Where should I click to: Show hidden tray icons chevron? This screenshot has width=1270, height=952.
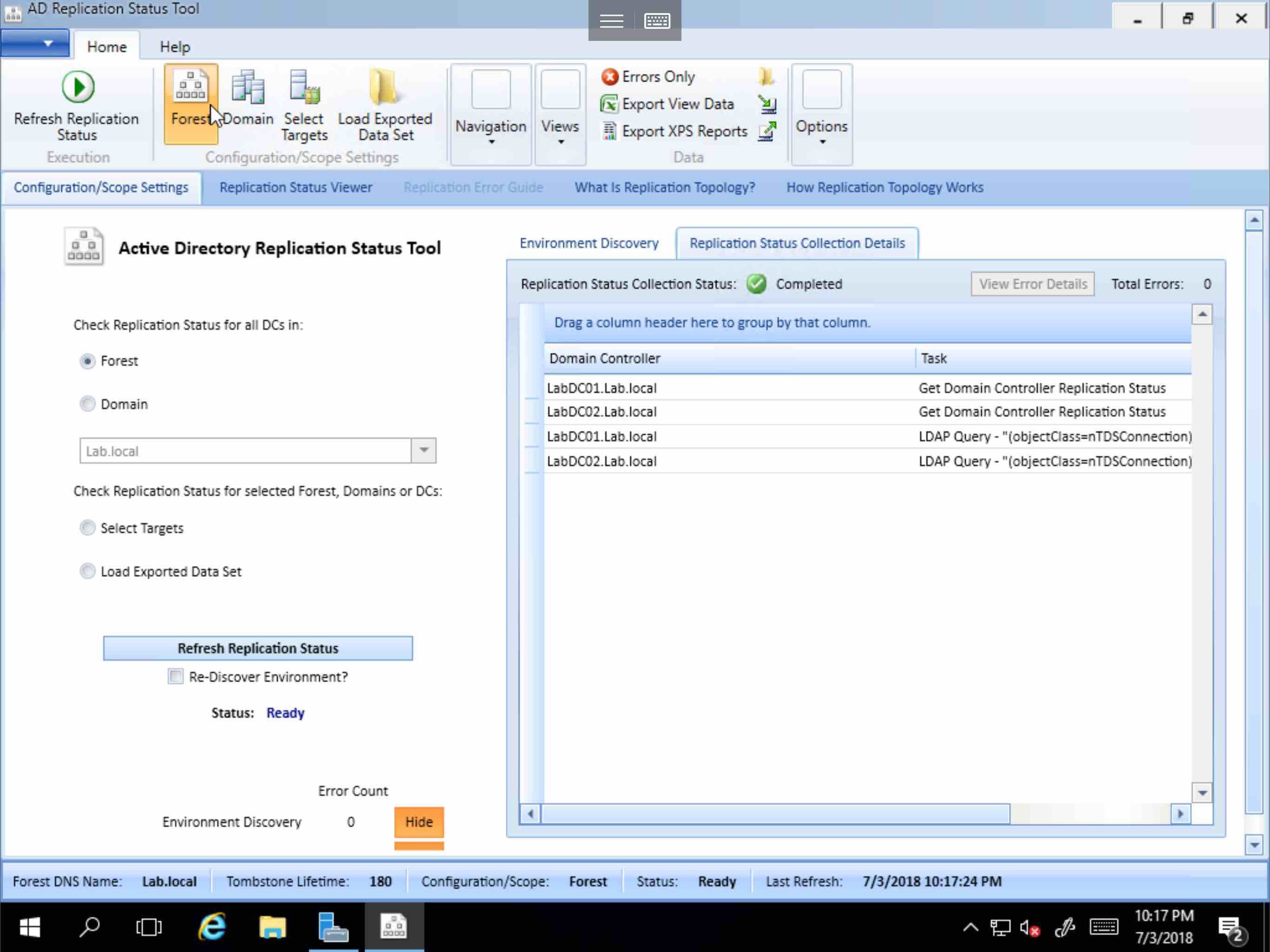(x=970, y=927)
